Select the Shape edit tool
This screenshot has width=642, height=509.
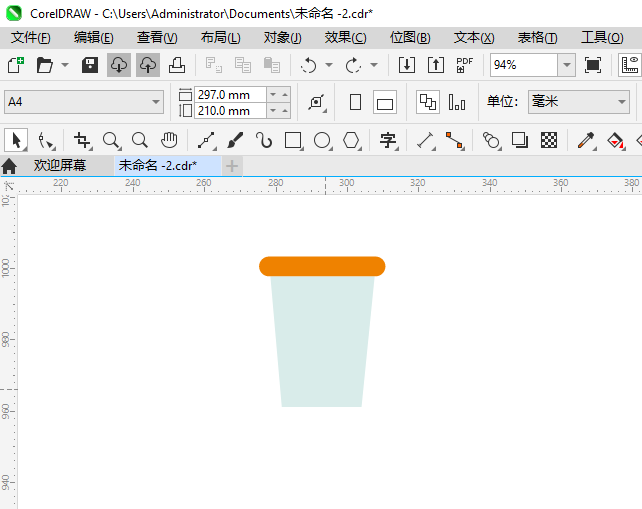point(46,140)
